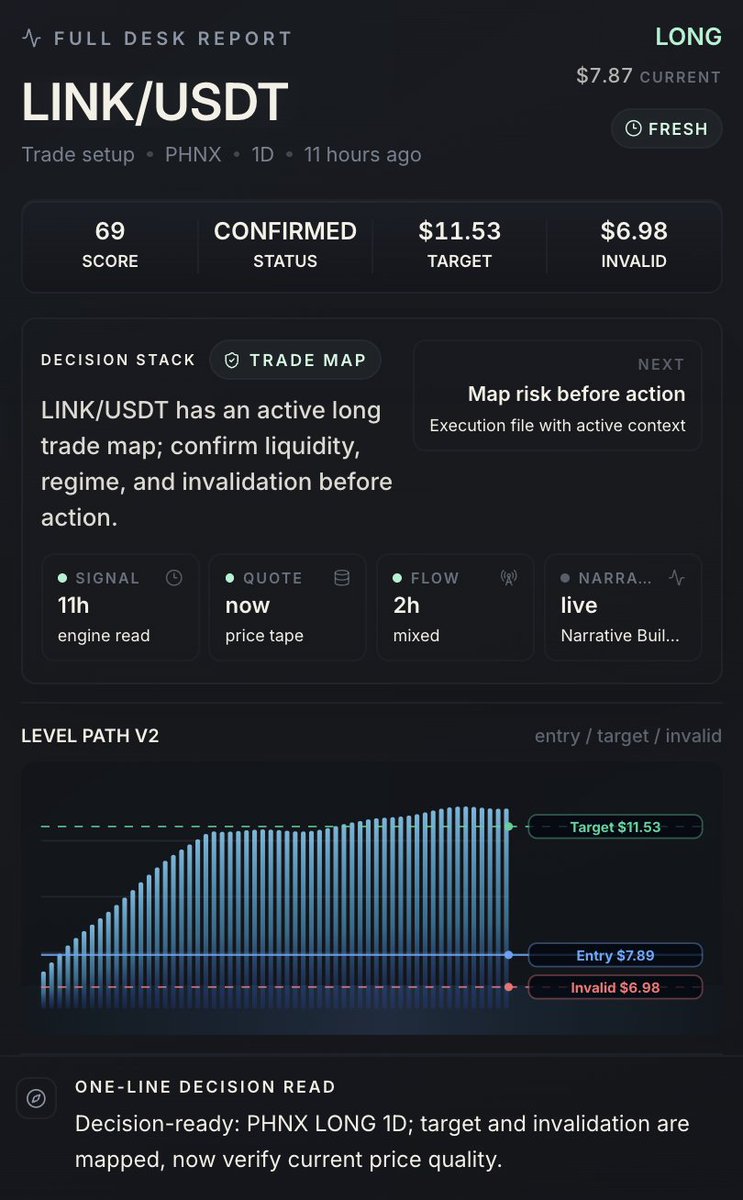Open the FRESH status badge
The image size is (743, 1200).
[x=666, y=129]
